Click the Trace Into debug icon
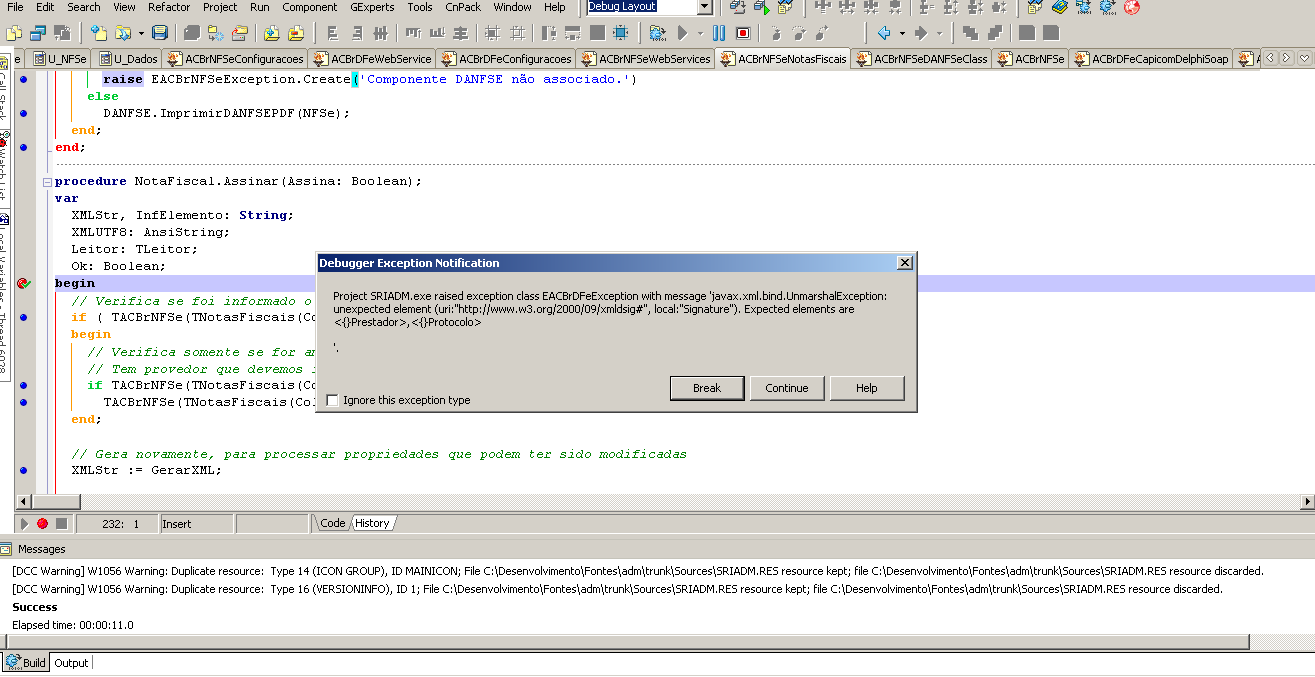Screen dimensions: 1315x677 [x=775, y=33]
